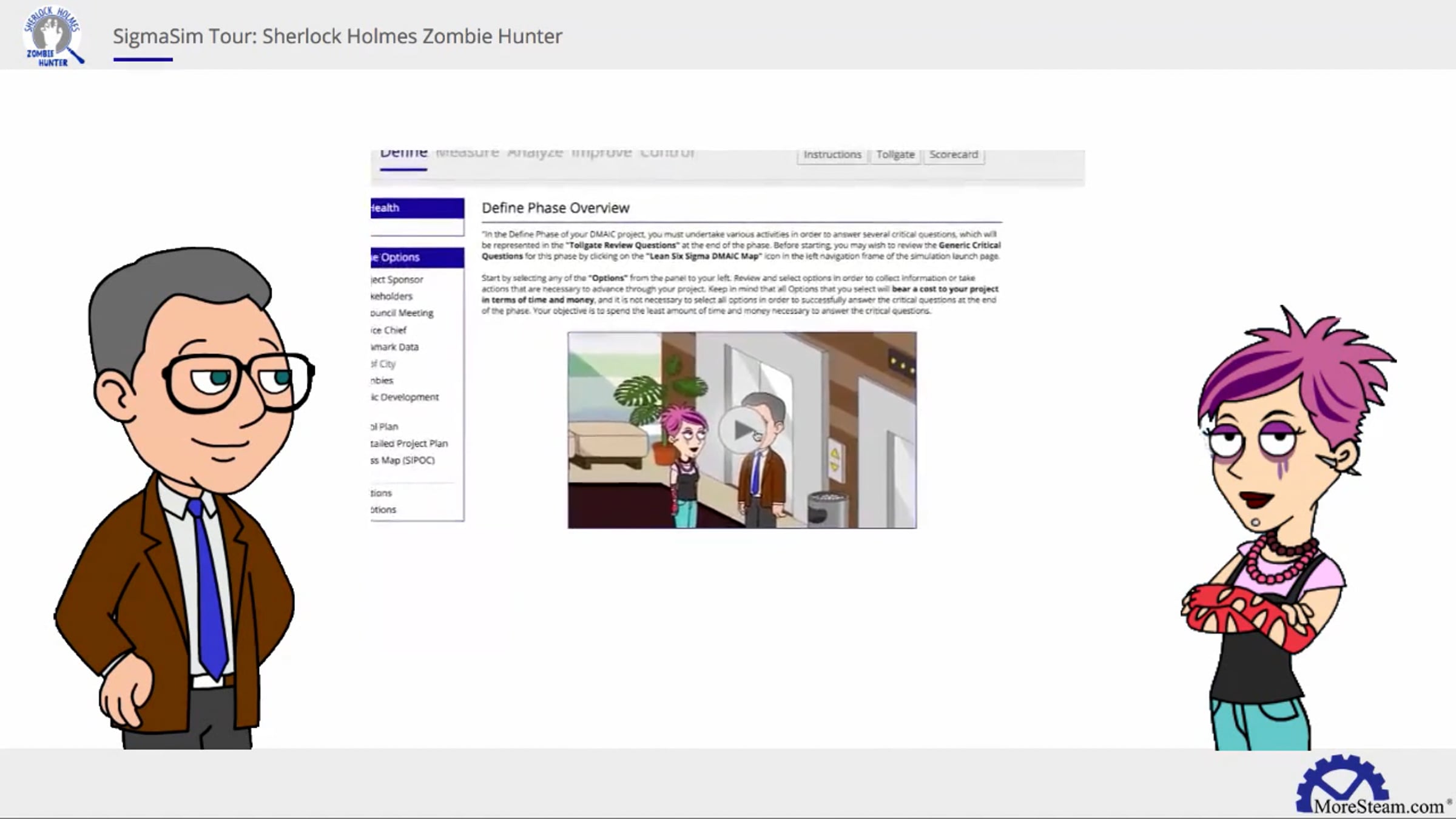Screen dimensions: 1456x819
Task: Select the Benchmark Data option
Action: point(395,347)
